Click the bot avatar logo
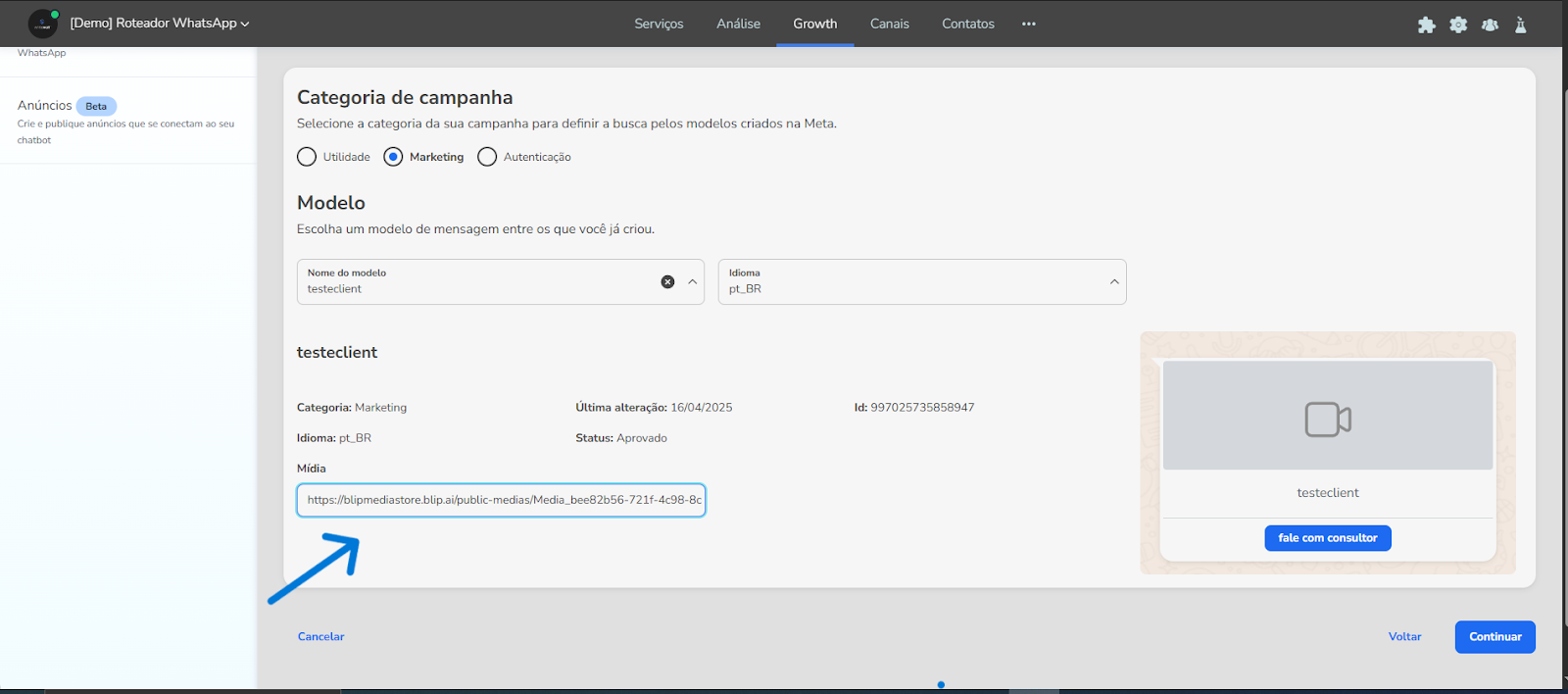Image resolution: width=1568 pixels, height=694 pixels. (42, 24)
